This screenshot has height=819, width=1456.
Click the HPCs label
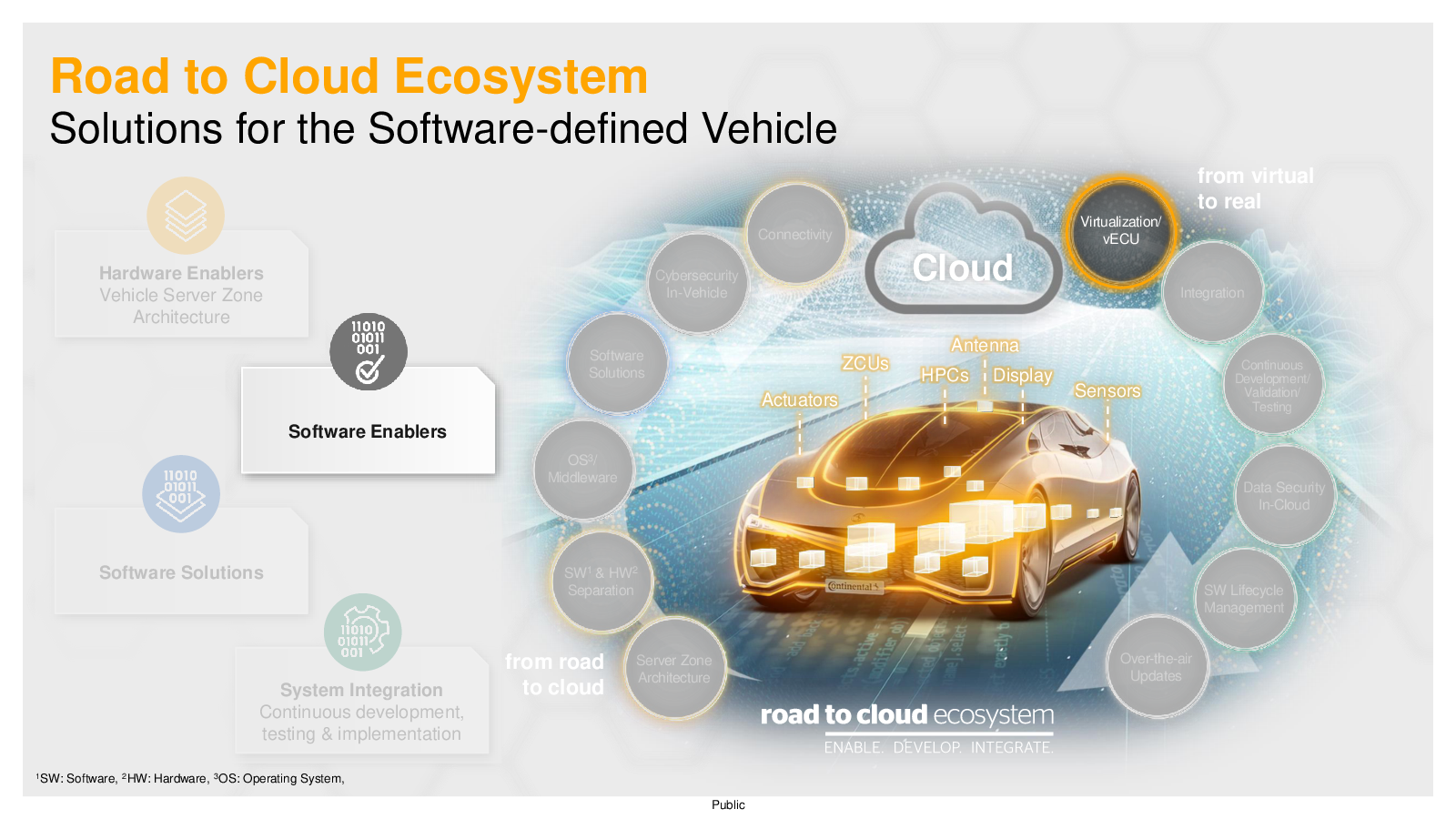click(945, 375)
